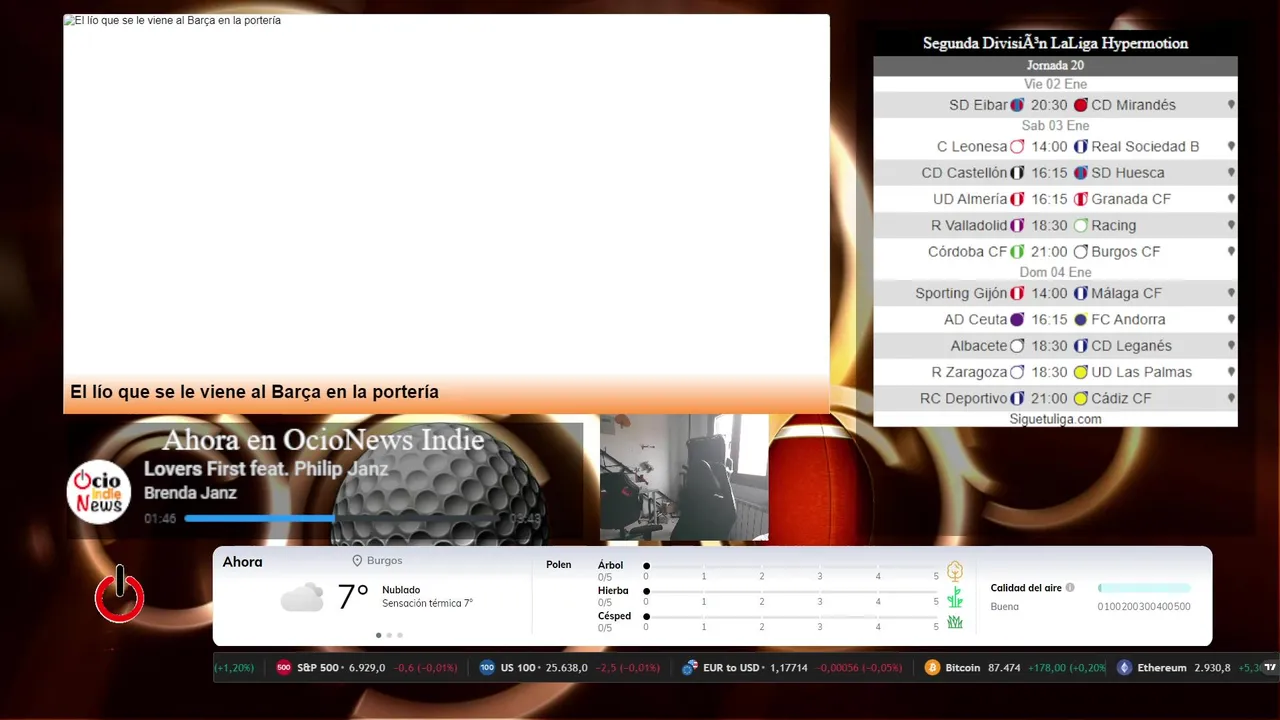Click the 'CD Leganés' team name
This screenshot has width=1280, height=720.
click(x=1131, y=346)
